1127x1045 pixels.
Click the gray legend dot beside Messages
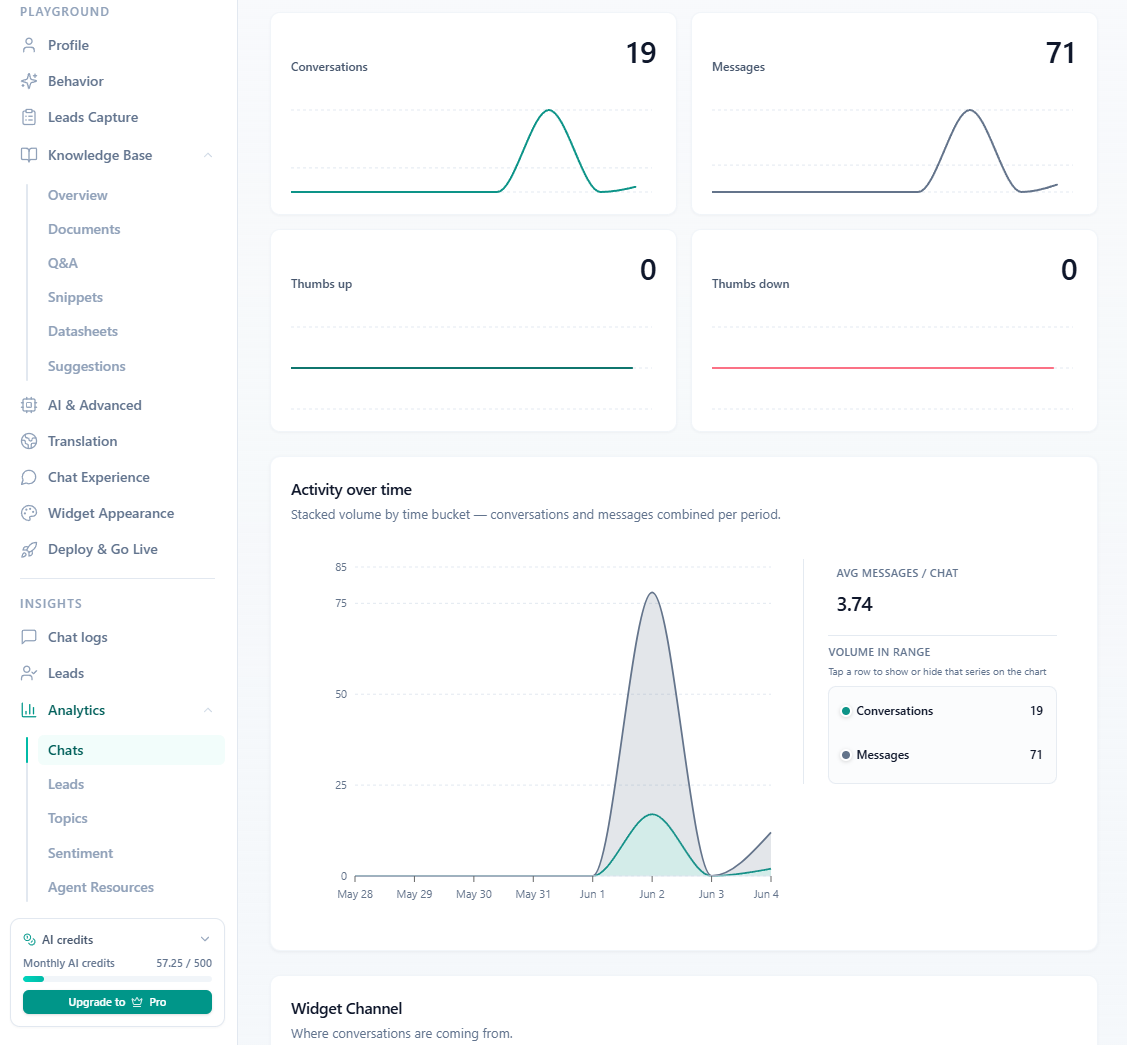846,755
